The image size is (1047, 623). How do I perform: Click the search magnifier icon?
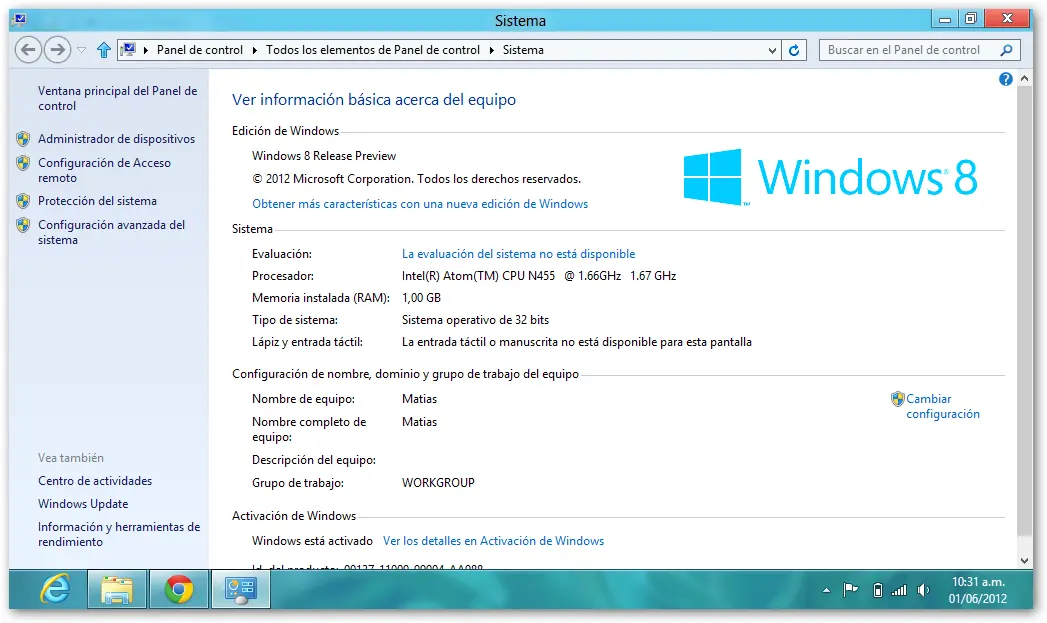(1007, 50)
